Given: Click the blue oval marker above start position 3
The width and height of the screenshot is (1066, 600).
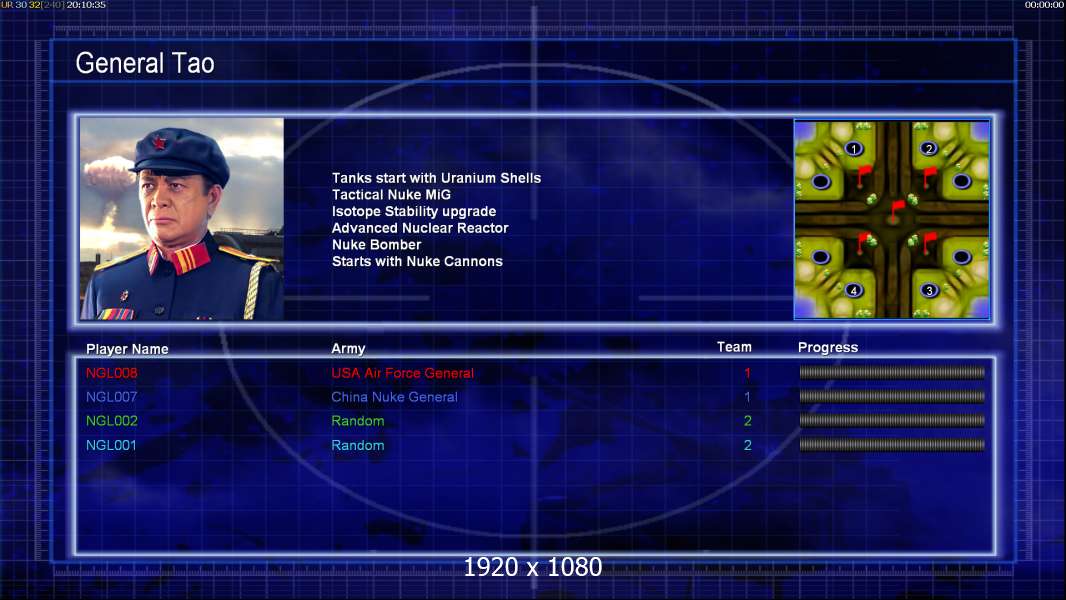Looking at the screenshot, I should 961,257.
